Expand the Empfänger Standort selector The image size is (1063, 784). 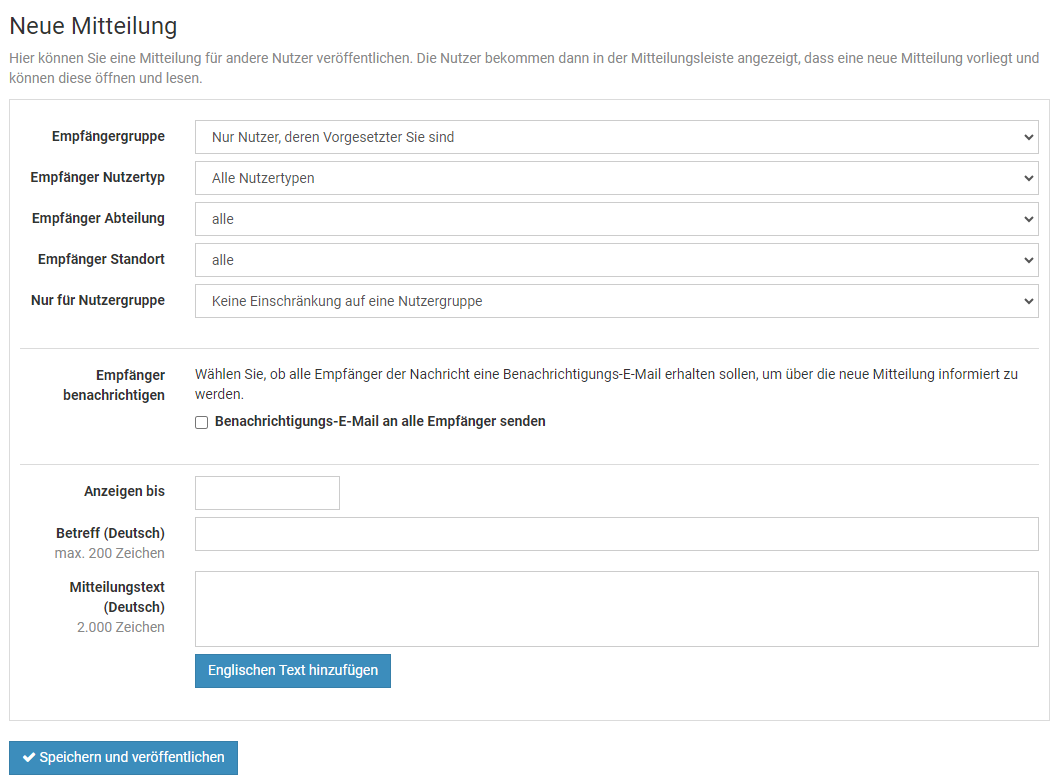(616, 260)
